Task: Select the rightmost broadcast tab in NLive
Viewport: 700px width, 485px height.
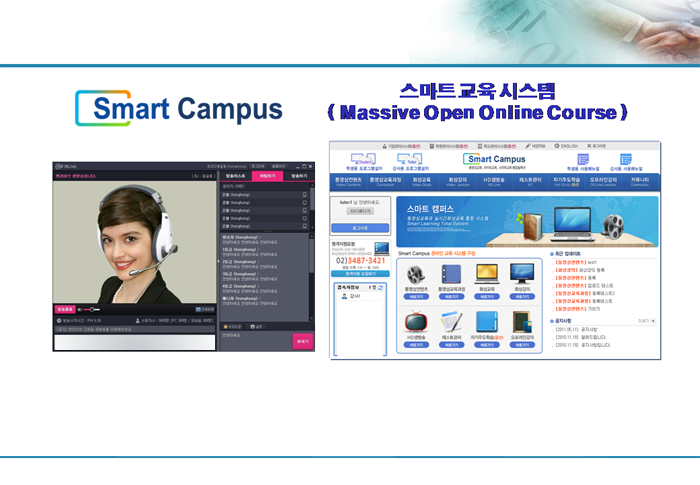Action: pyautogui.click(x=299, y=176)
